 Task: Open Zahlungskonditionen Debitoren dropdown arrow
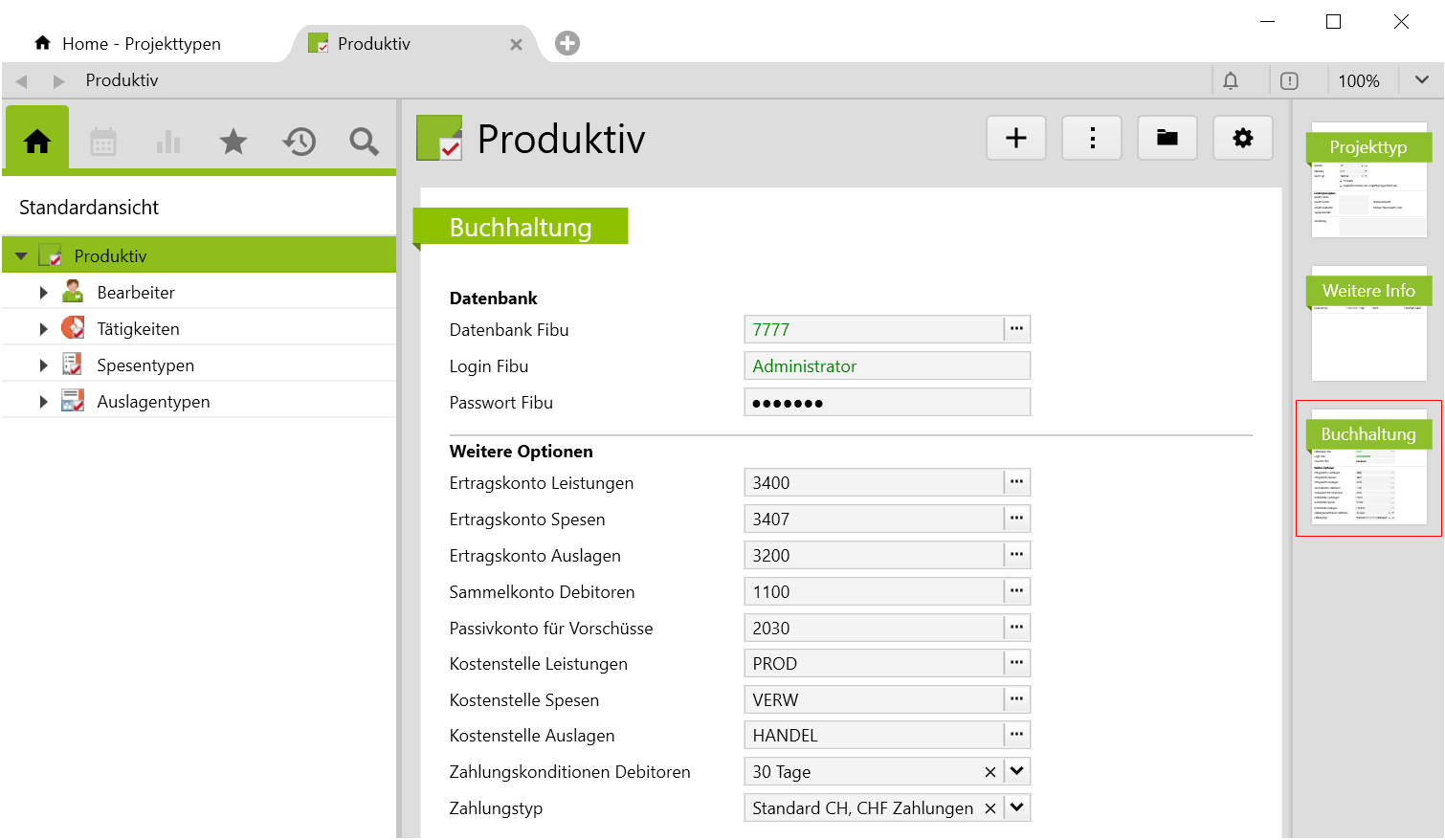coord(1017,772)
